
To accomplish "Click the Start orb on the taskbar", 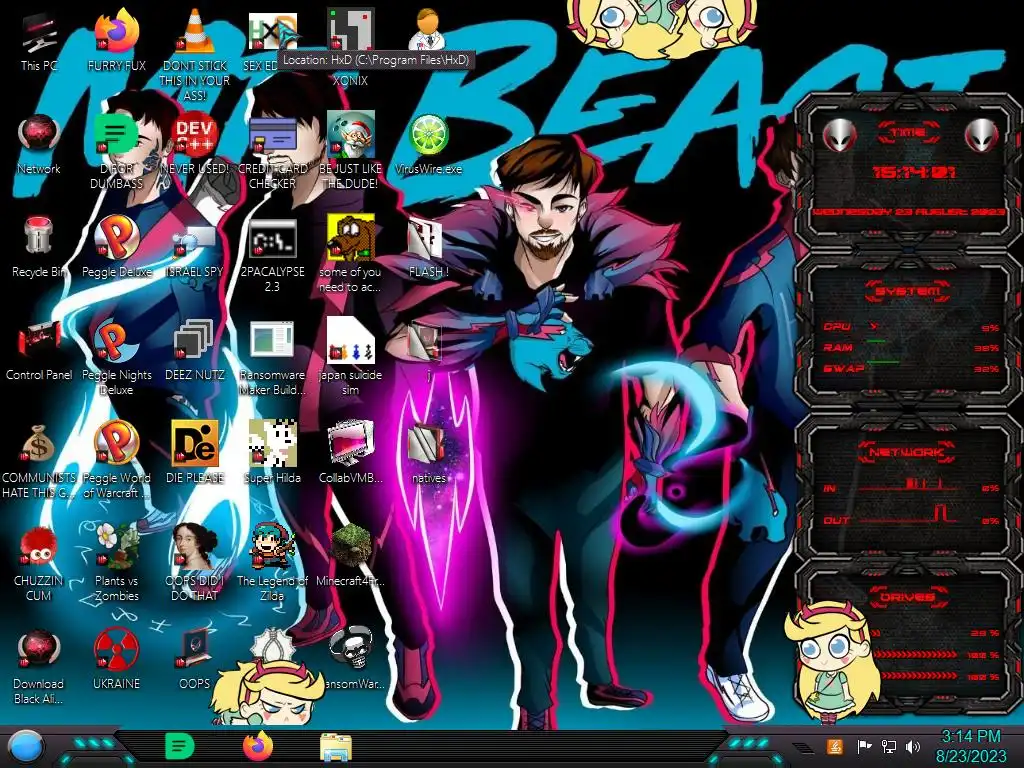I will point(25,746).
